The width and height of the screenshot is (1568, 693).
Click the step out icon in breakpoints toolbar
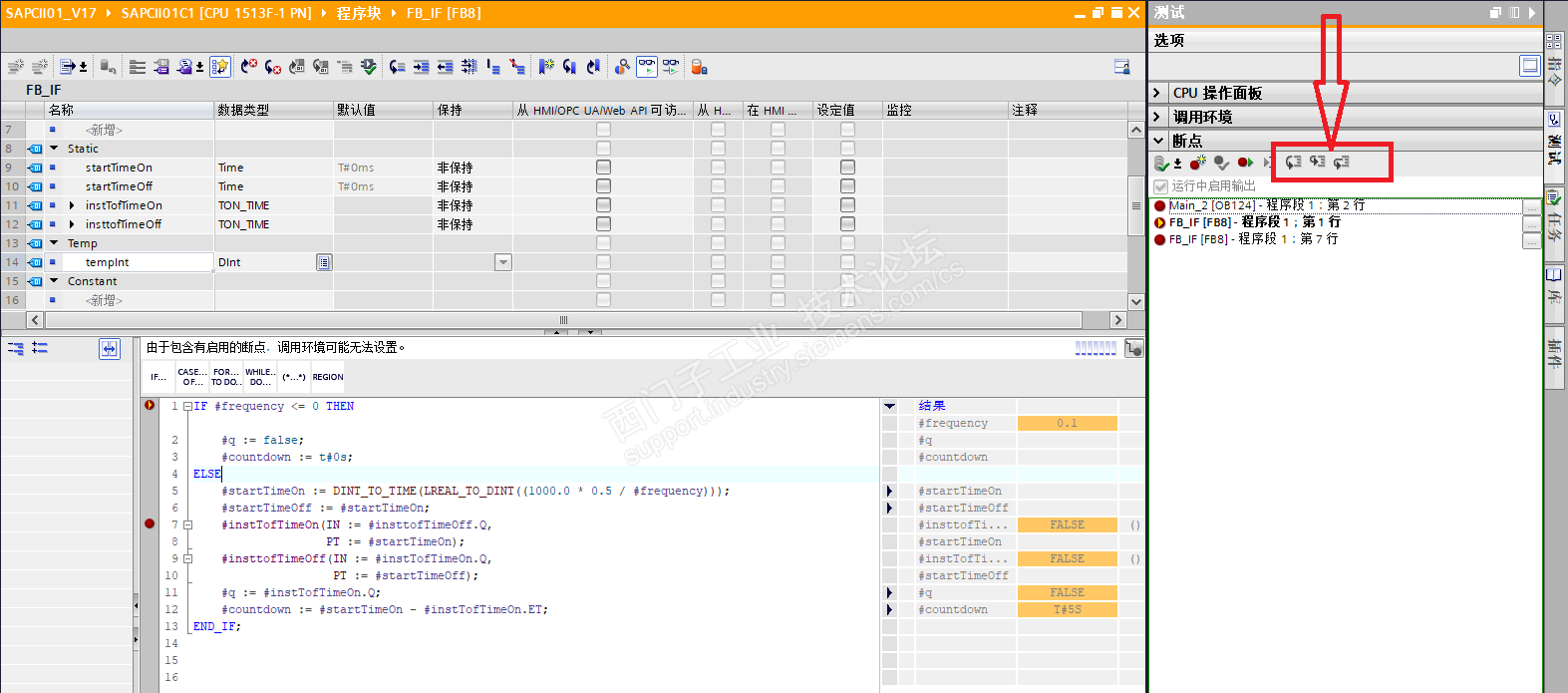[1342, 162]
